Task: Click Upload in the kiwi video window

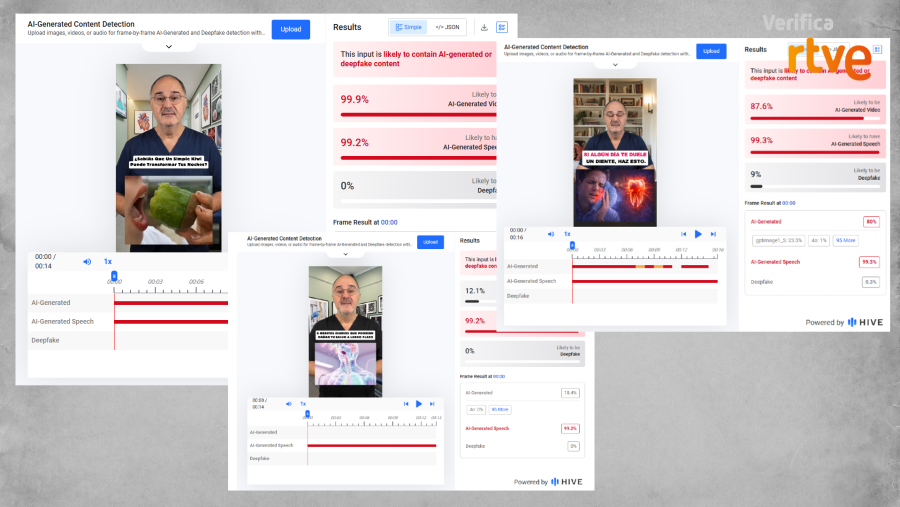Action: (x=290, y=29)
